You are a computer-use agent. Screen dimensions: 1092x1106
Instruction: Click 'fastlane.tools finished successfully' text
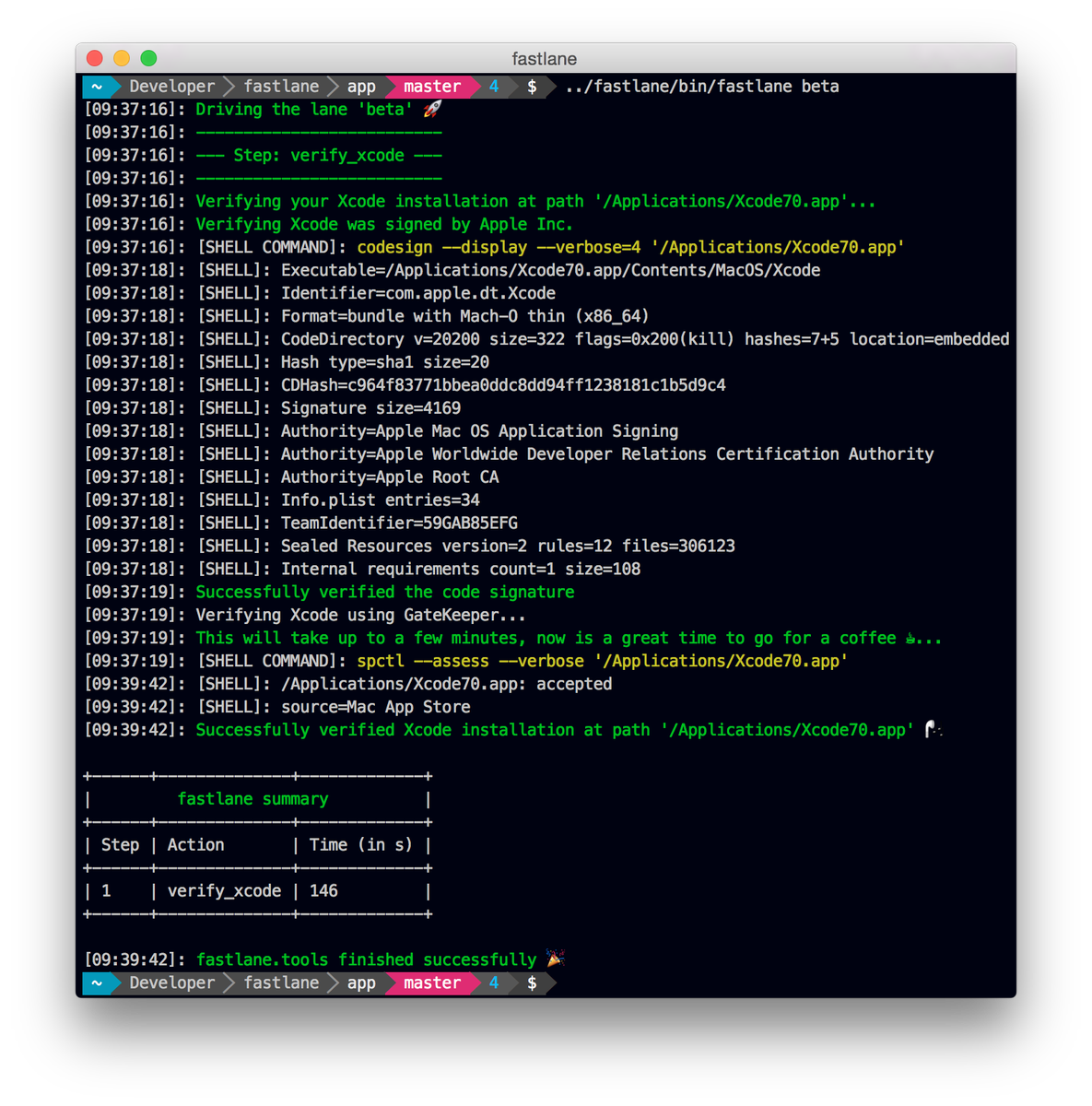[x=366, y=959]
